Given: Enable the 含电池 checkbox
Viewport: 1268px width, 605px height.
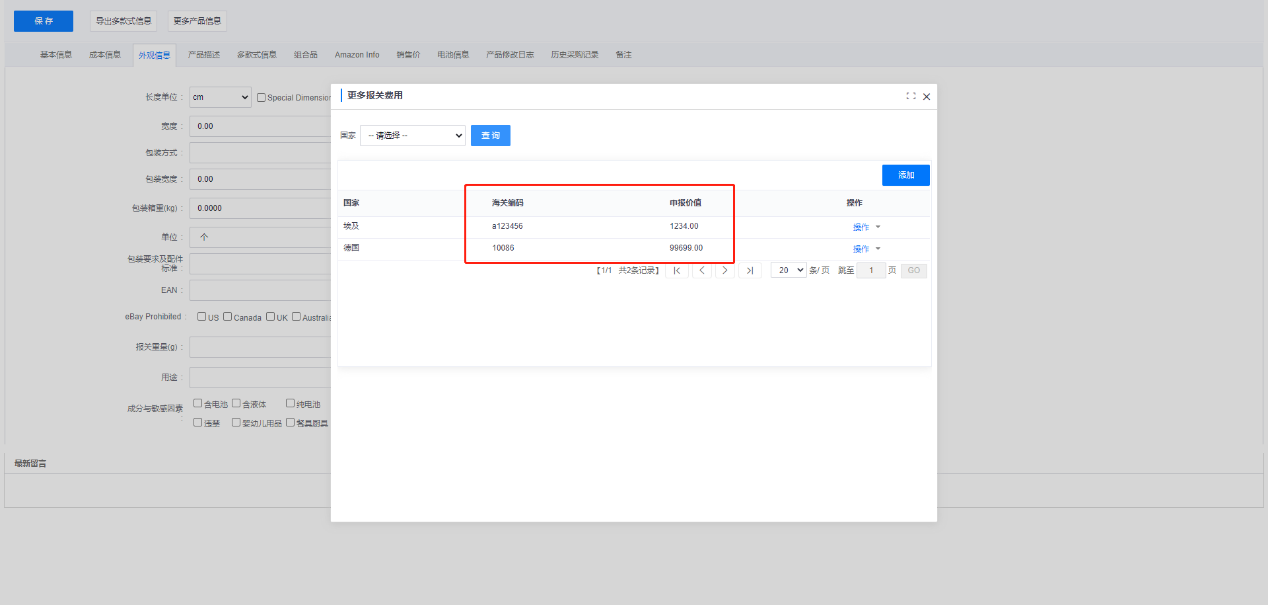Looking at the screenshot, I should click(198, 404).
